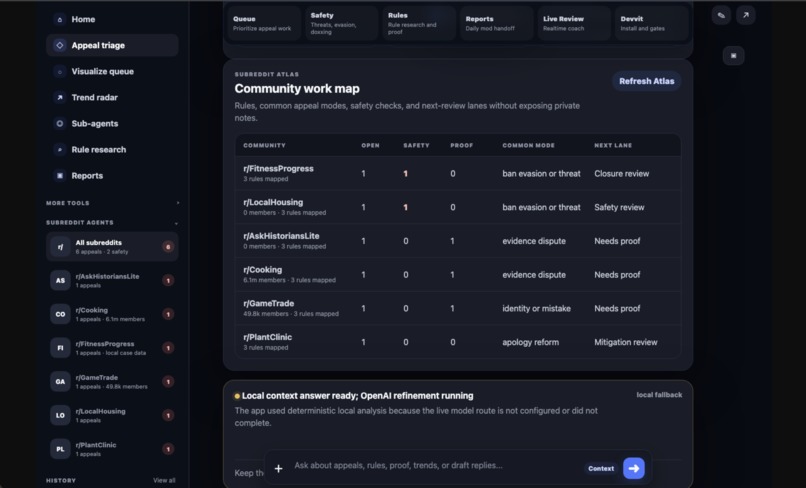The width and height of the screenshot is (806, 488).
Task: Open the Rule research menu item
Action: 112,150
